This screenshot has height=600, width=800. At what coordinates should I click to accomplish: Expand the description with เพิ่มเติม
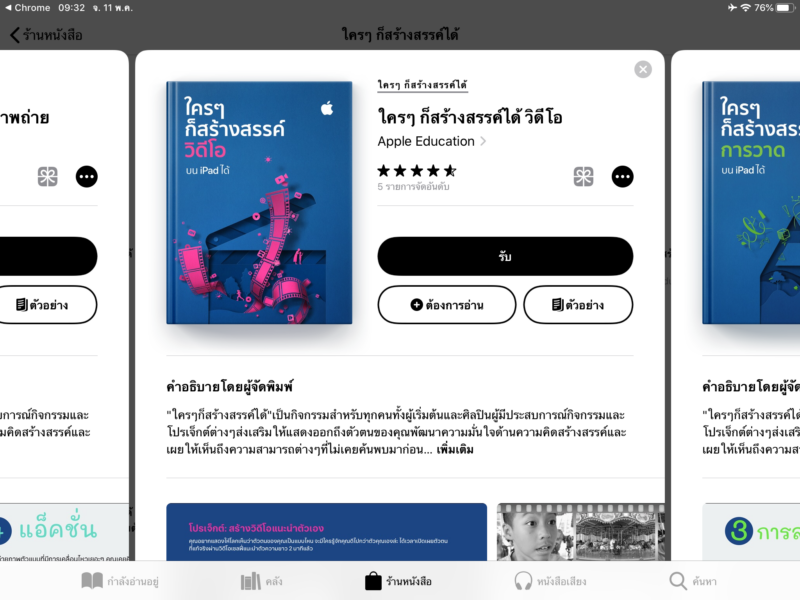(x=455, y=449)
